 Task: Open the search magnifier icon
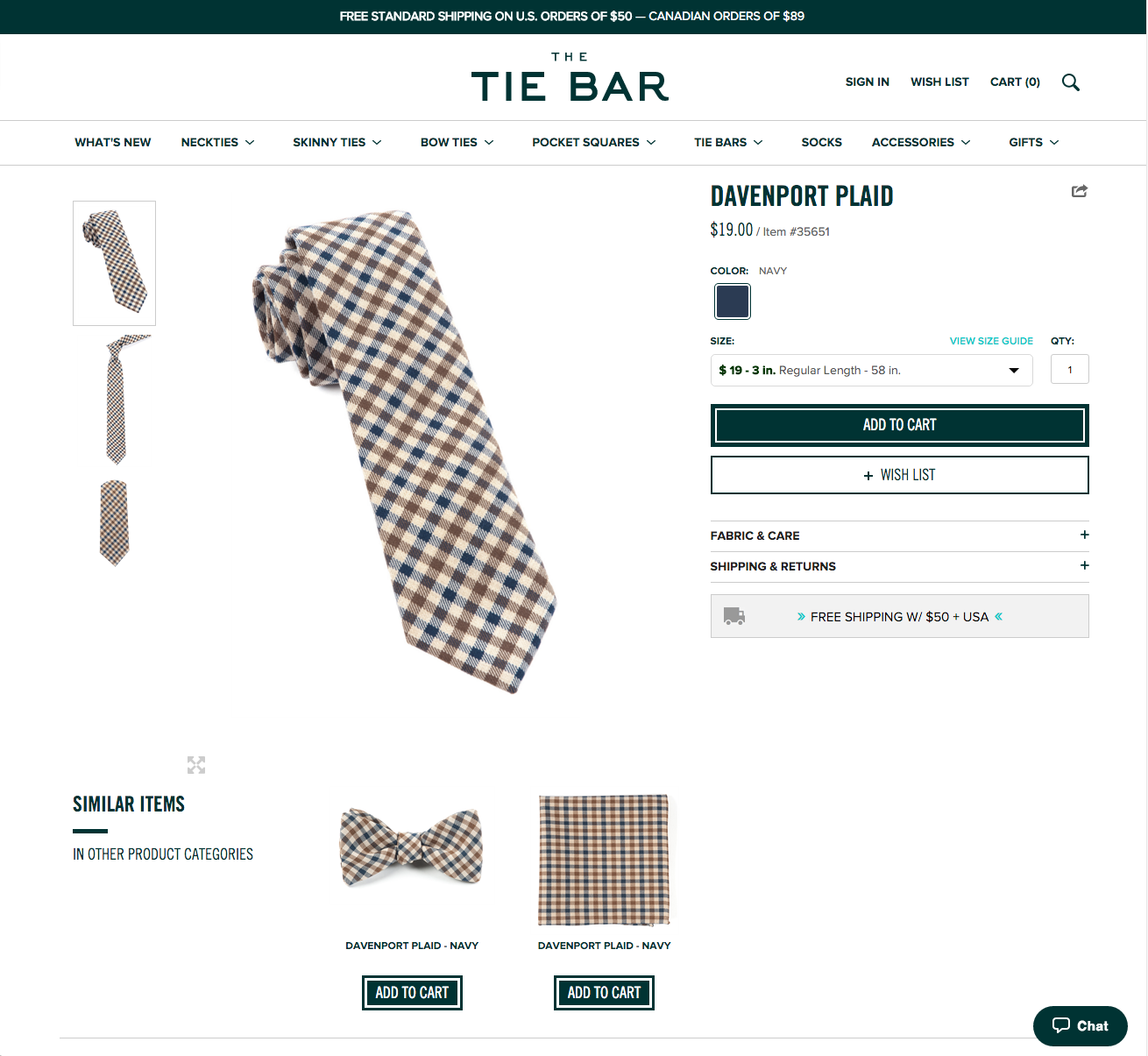pyautogui.click(x=1070, y=82)
